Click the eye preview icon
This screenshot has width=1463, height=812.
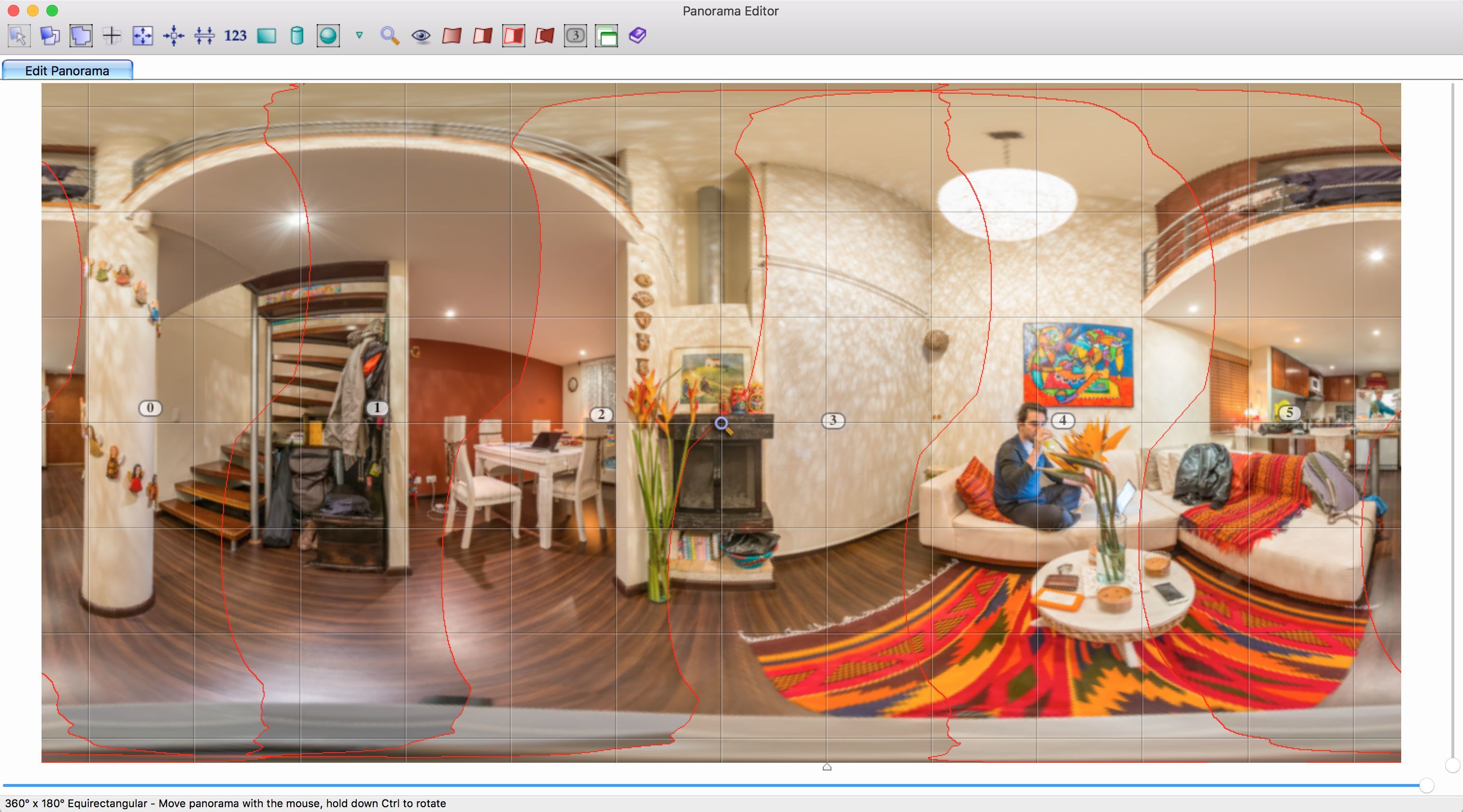coord(421,36)
